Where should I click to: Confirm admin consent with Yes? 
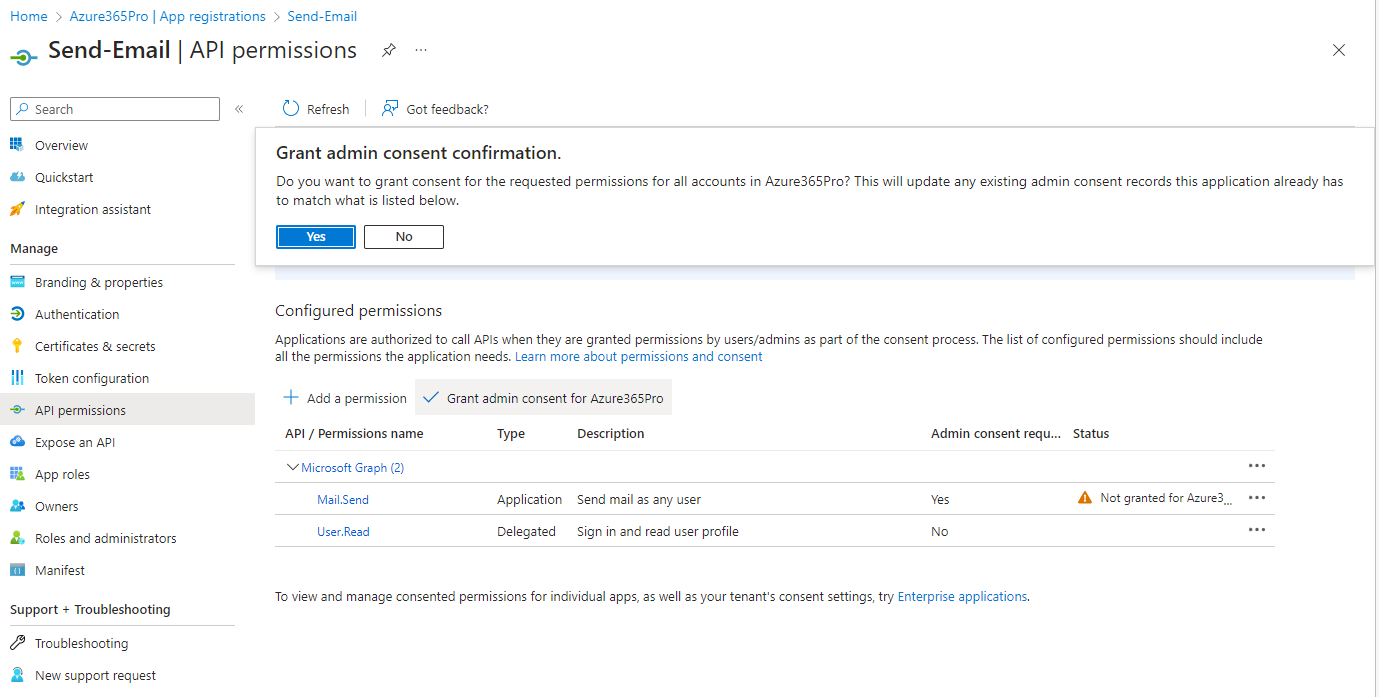(316, 237)
